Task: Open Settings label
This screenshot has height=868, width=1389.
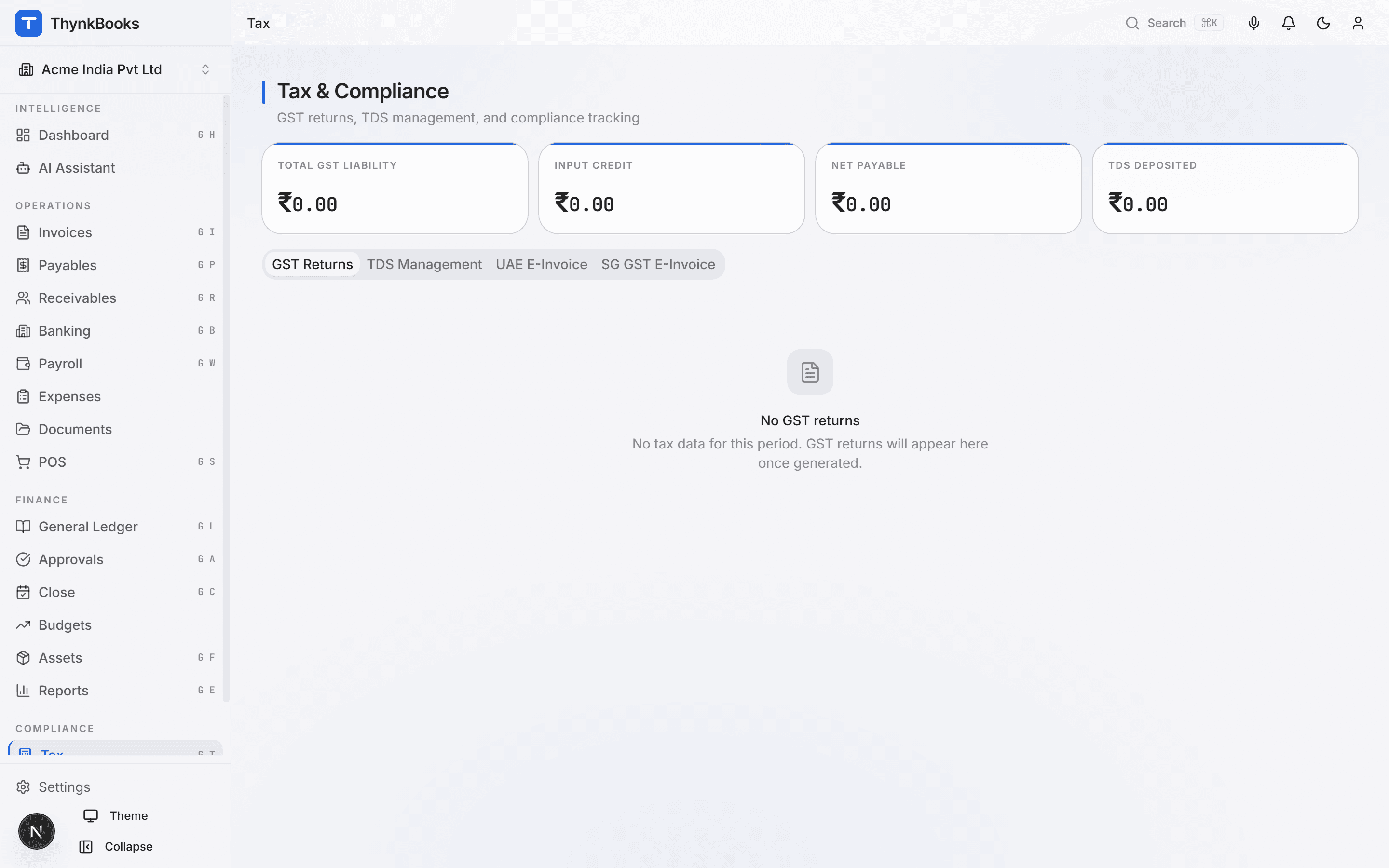Action: (64, 787)
